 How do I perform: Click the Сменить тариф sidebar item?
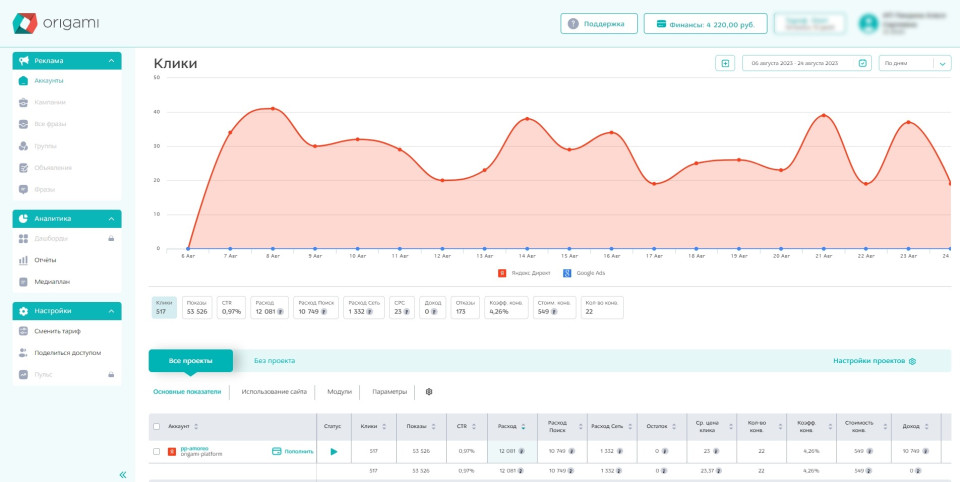(57, 331)
